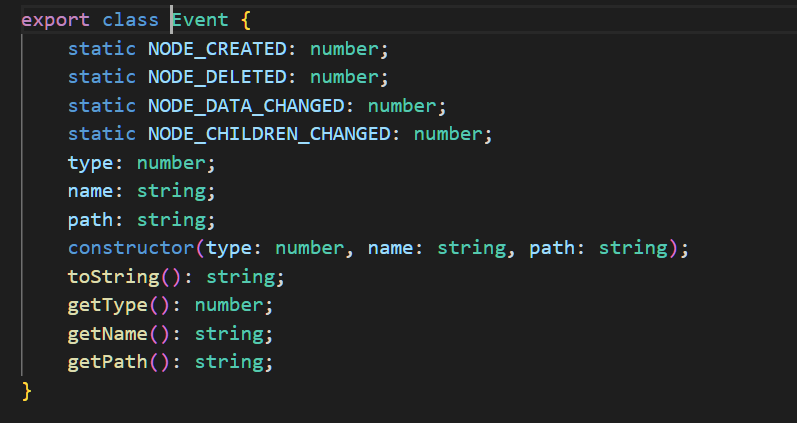Click the path parameter inside the constructor
Viewport: 797px width, 423px height.
(x=552, y=247)
